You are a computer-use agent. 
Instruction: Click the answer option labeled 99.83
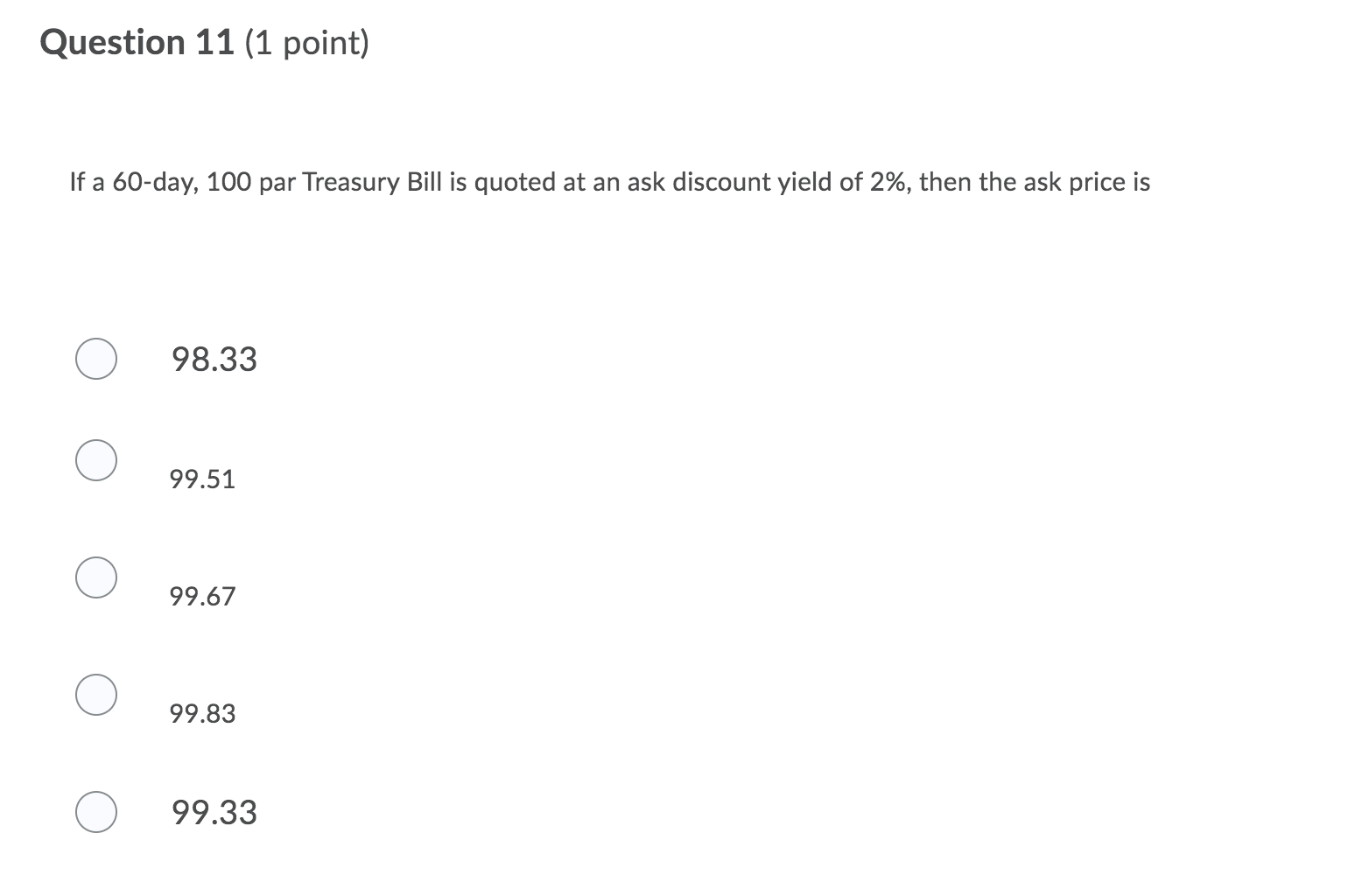pos(202,713)
